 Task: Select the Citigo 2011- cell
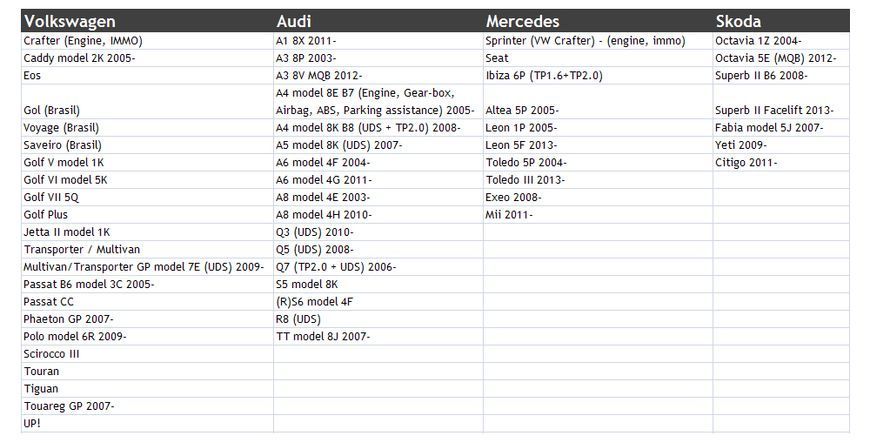781,163
